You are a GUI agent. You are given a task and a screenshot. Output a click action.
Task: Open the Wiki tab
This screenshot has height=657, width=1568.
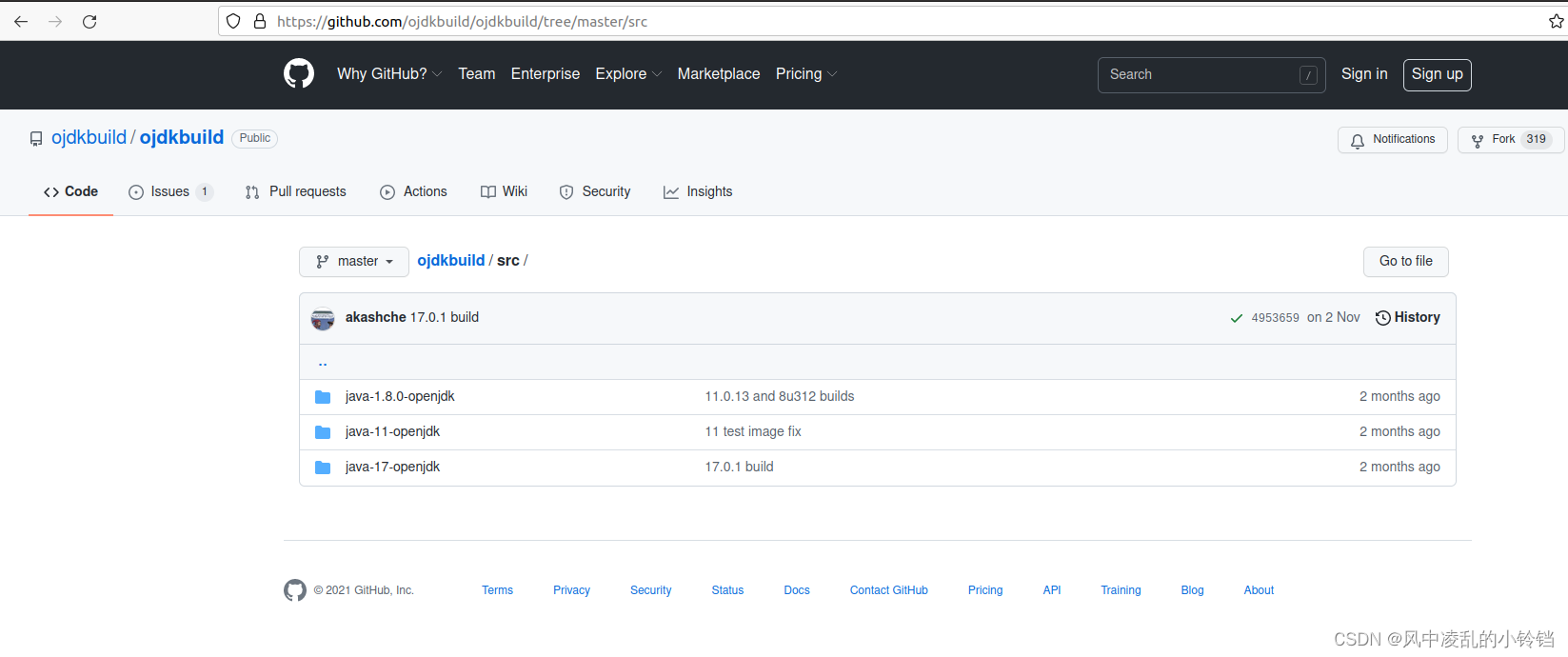click(504, 191)
